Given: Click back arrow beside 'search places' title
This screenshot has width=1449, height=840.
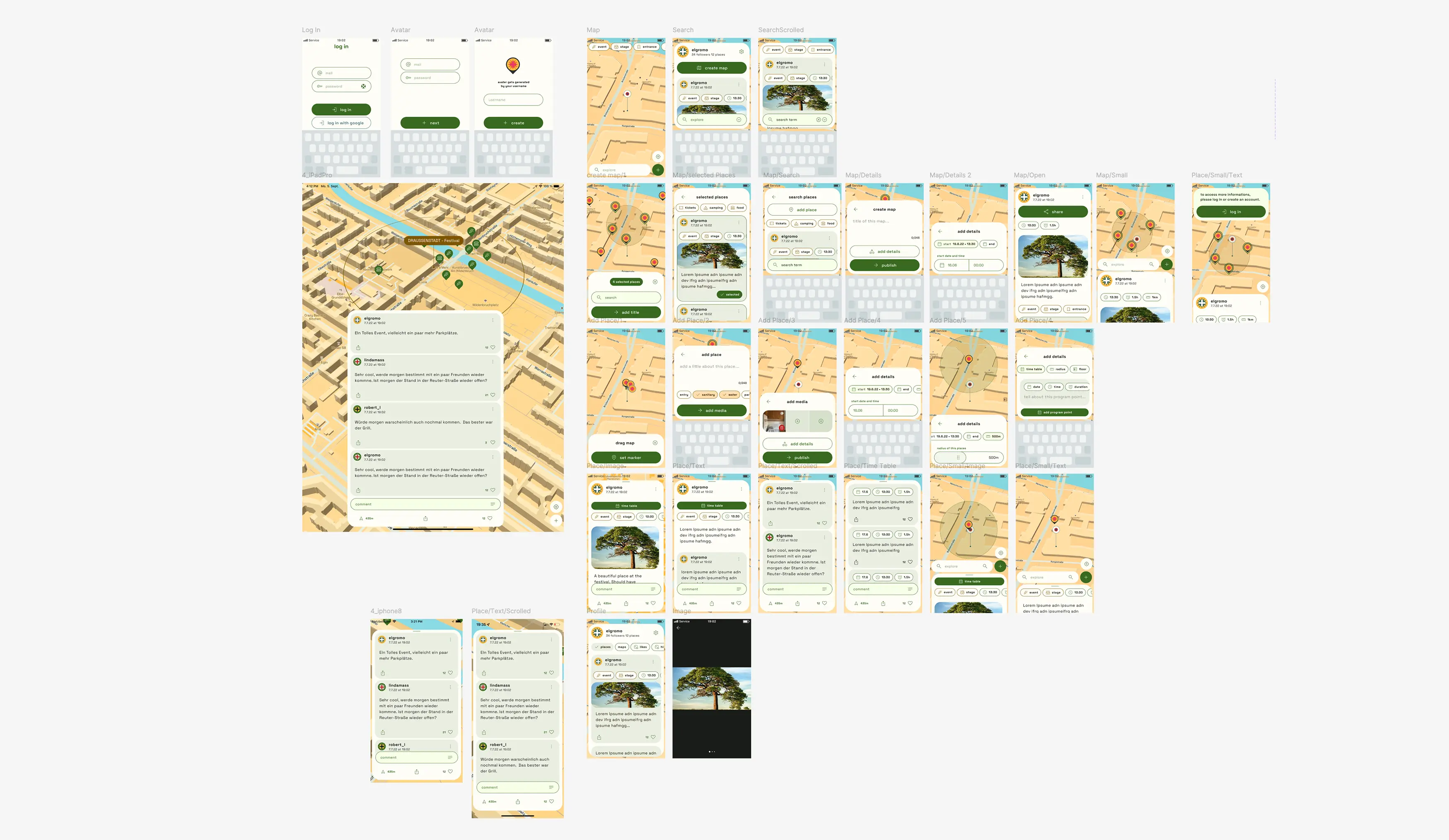Looking at the screenshot, I should pyautogui.click(x=773, y=197).
